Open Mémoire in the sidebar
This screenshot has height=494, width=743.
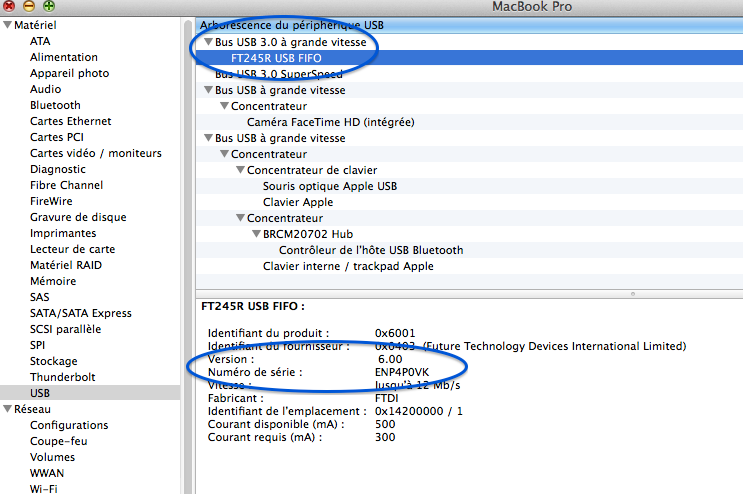tap(53, 281)
